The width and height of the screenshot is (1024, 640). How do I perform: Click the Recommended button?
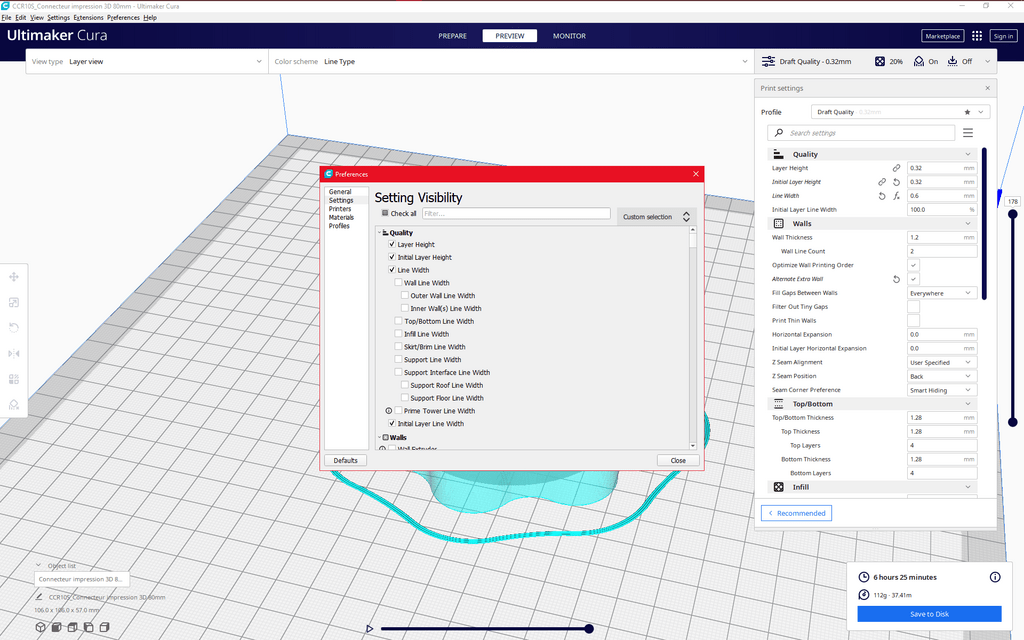[796, 513]
